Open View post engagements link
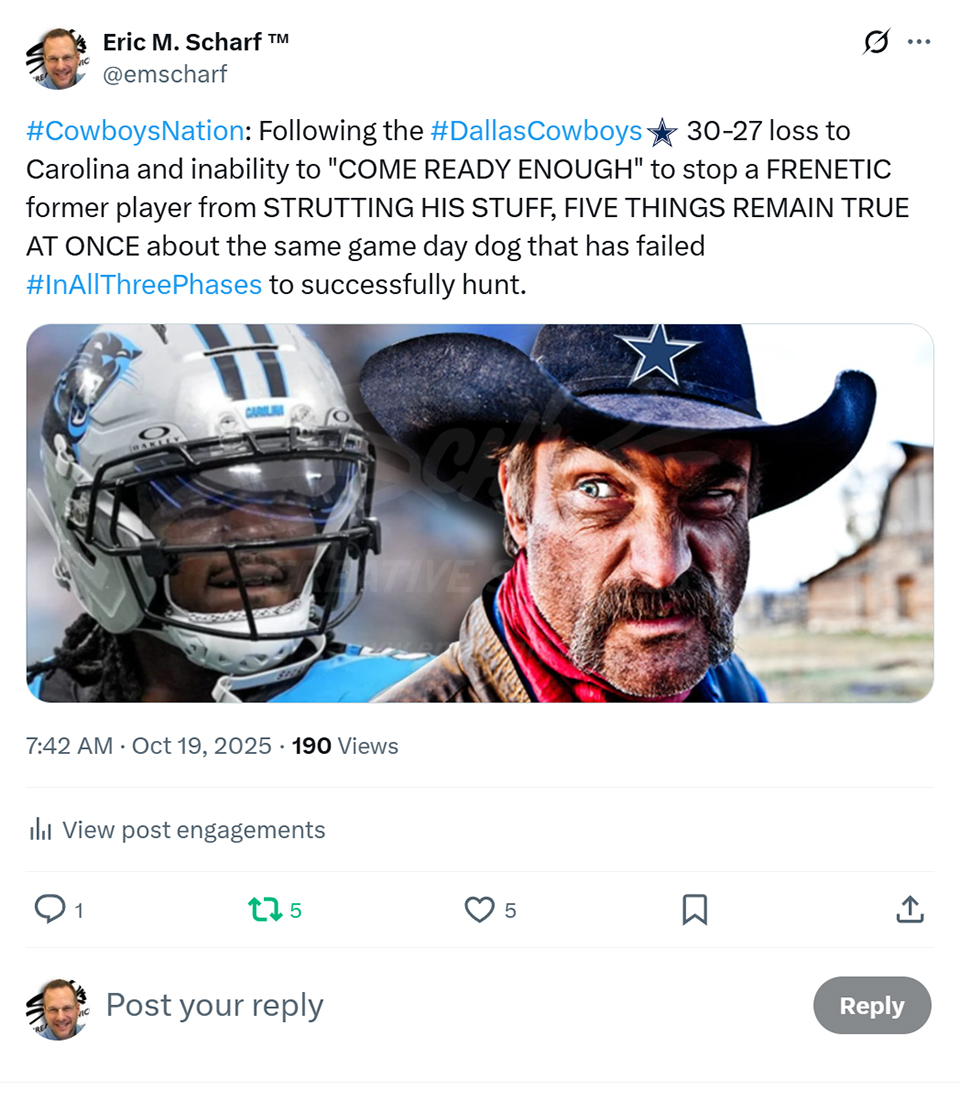The image size is (960, 1100). click(193, 830)
